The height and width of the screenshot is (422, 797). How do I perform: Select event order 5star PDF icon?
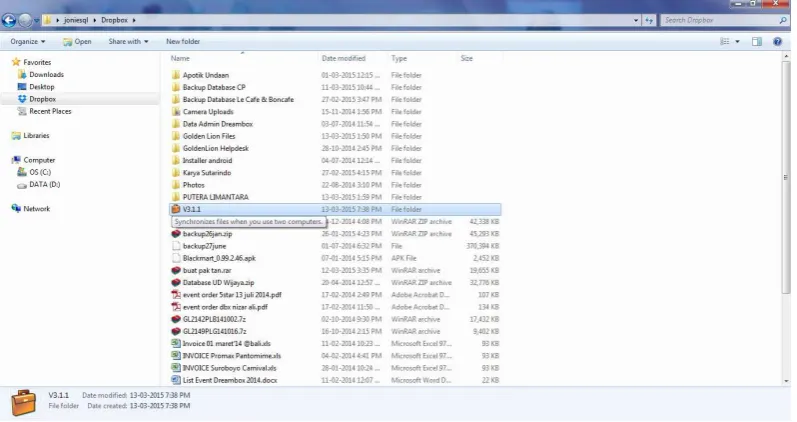pyautogui.click(x=176, y=295)
